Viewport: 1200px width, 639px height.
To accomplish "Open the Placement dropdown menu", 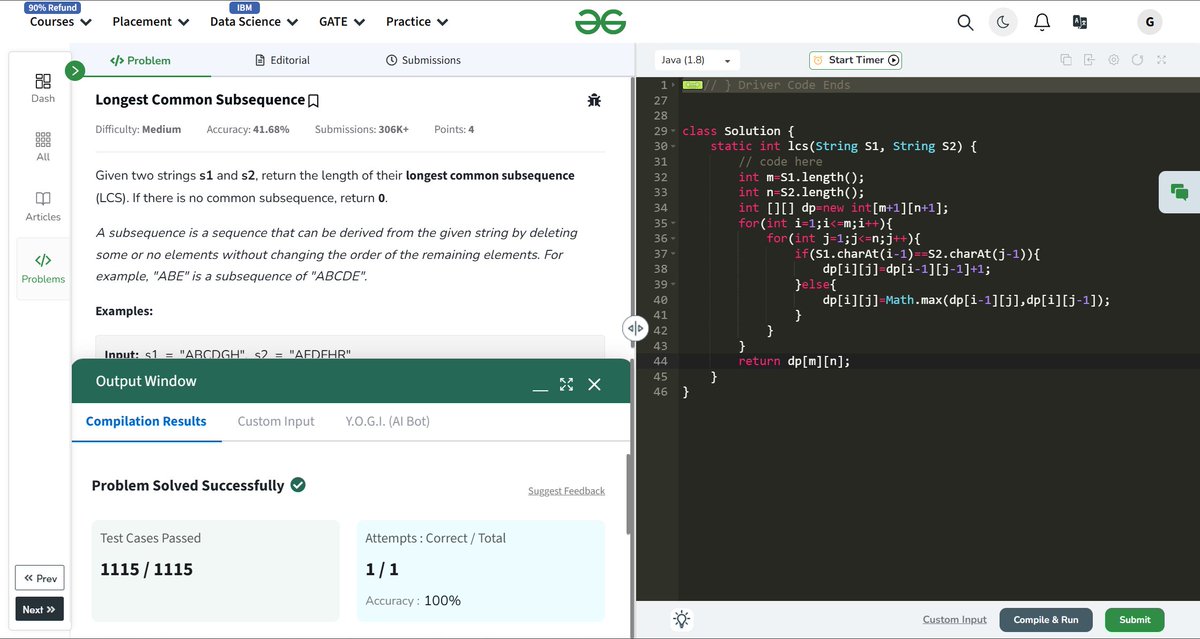I will point(151,21).
